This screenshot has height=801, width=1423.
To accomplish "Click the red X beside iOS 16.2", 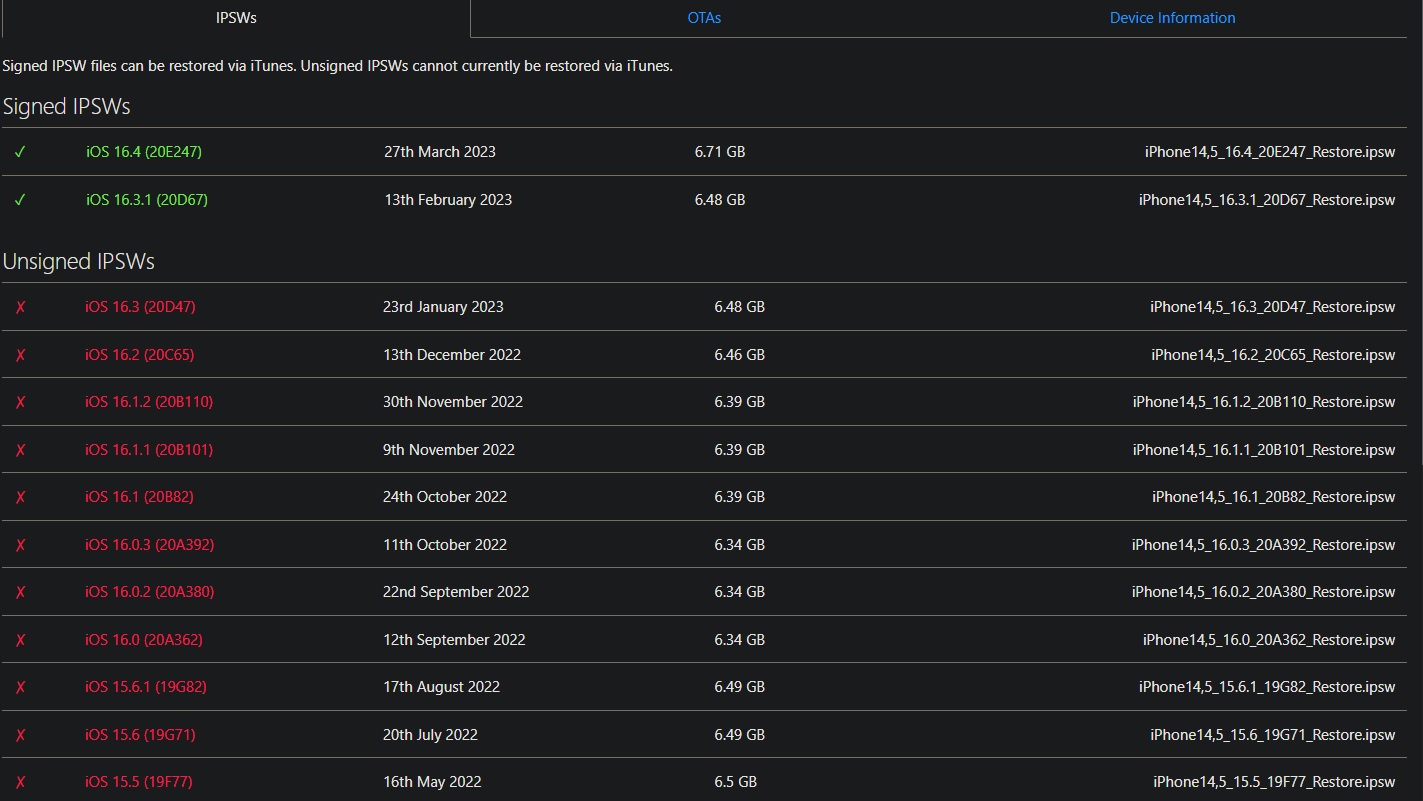I will (x=20, y=355).
